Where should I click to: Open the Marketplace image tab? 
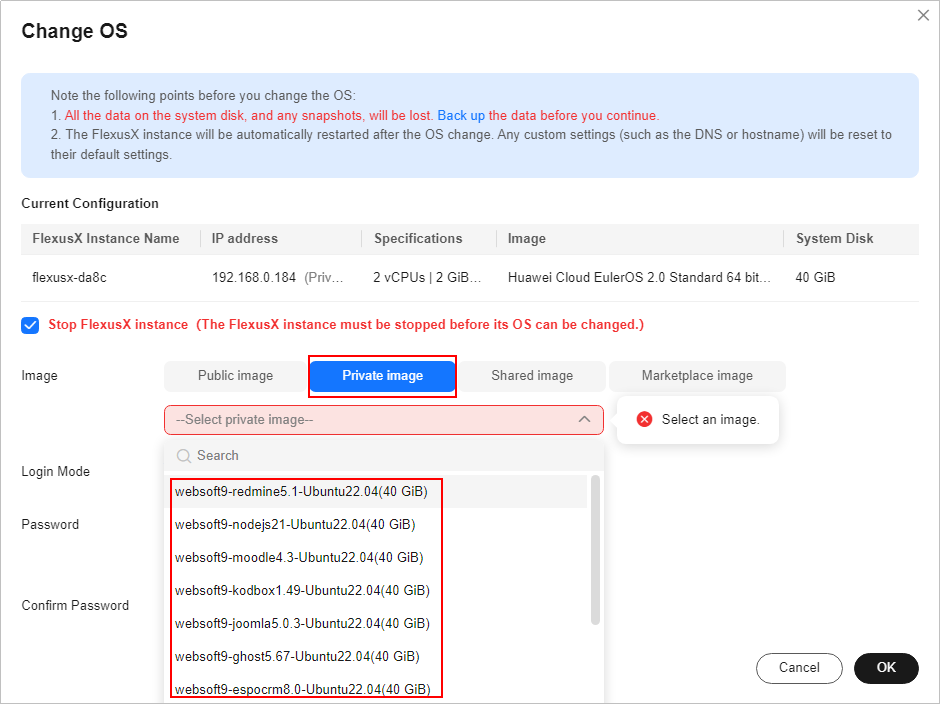coord(697,376)
